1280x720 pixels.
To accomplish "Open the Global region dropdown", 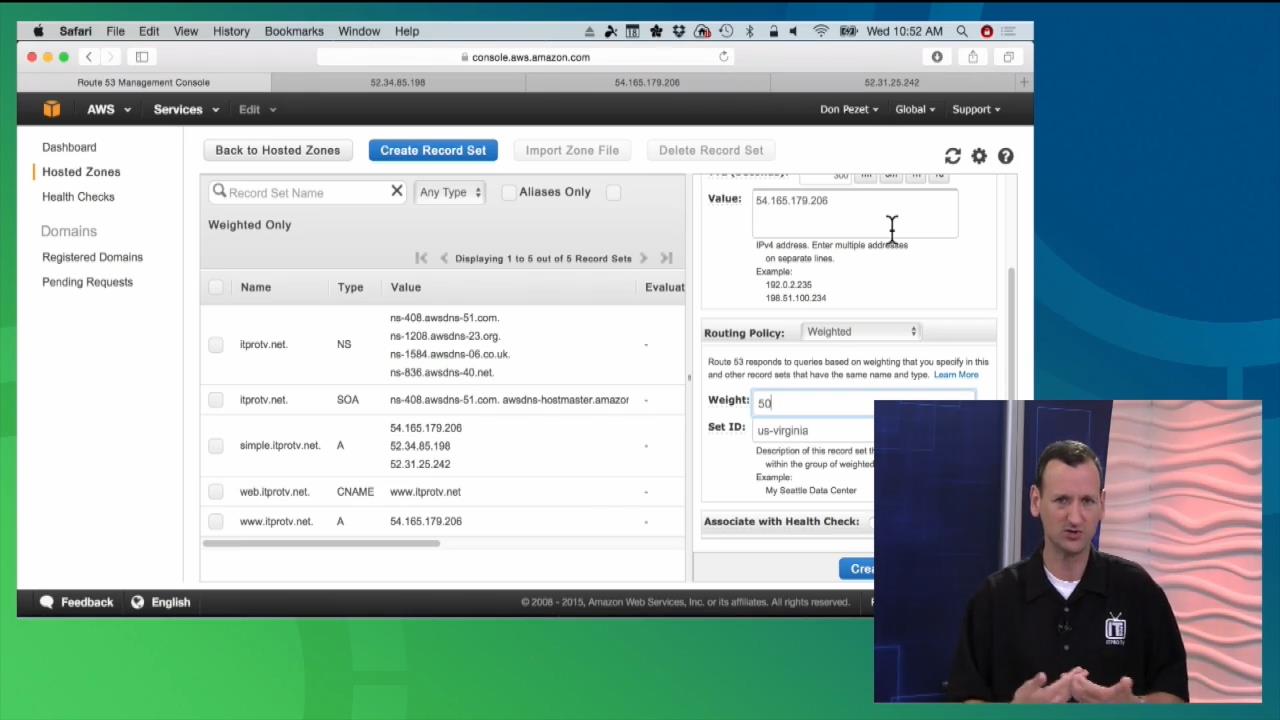I will pyautogui.click(x=915, y=109).
